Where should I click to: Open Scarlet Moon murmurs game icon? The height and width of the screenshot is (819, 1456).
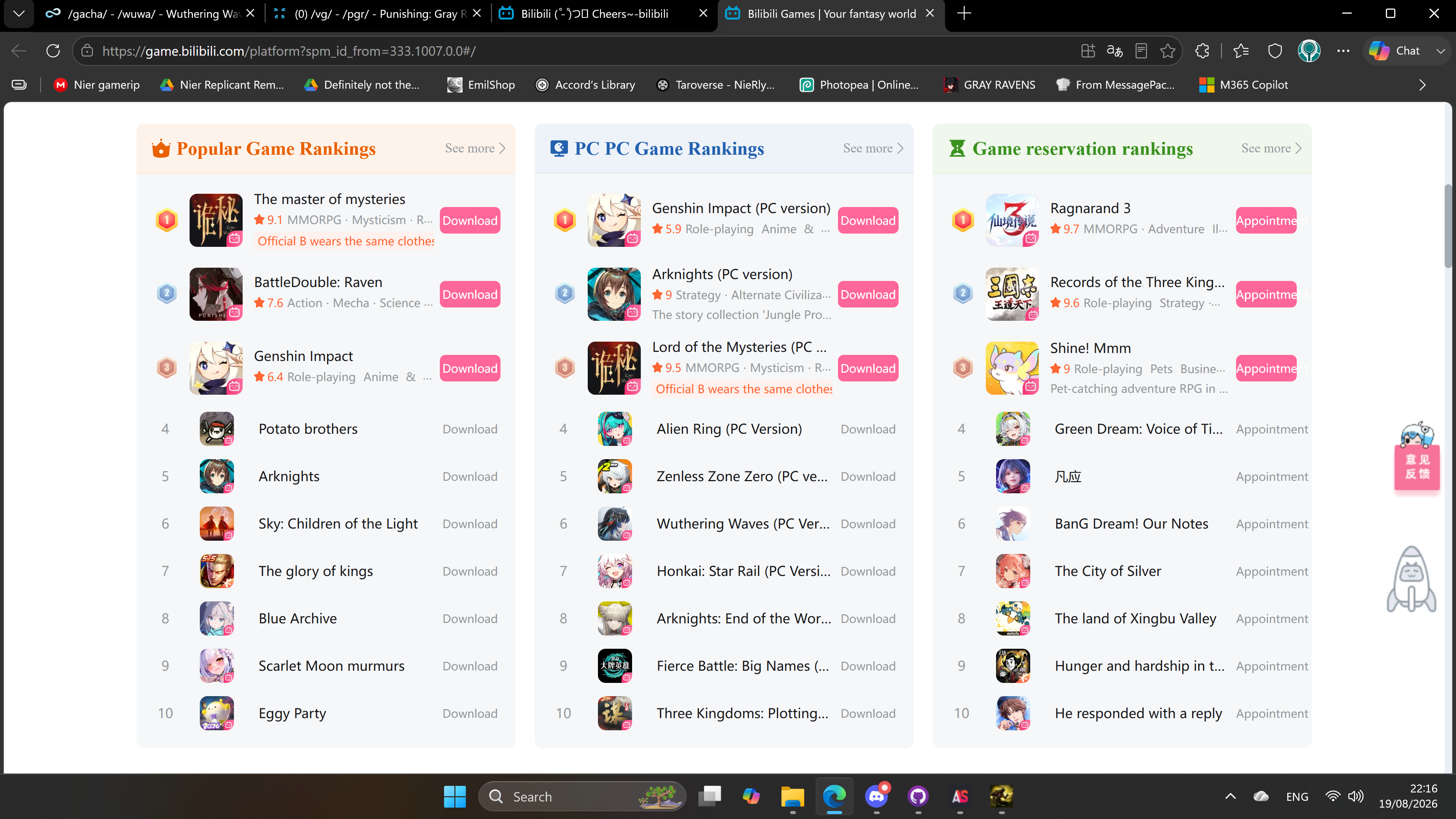pyautogui.click(x=217, y=667)
